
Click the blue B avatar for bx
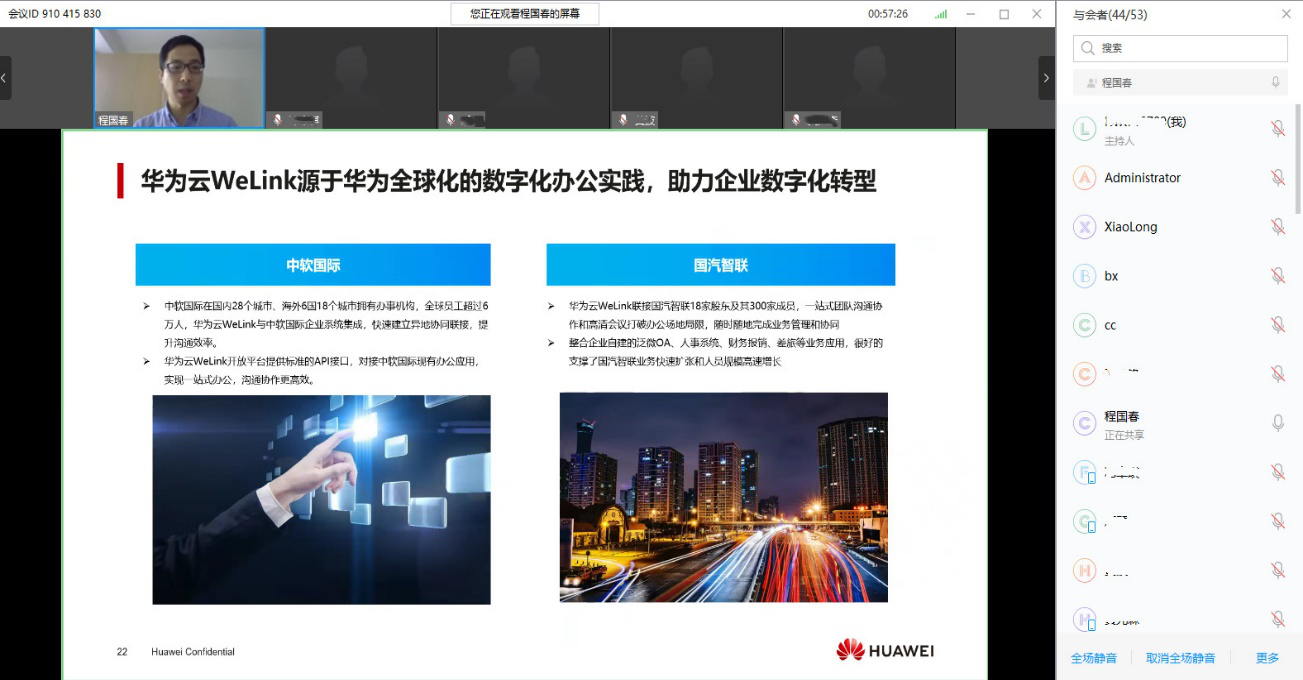pos(1085,276)
